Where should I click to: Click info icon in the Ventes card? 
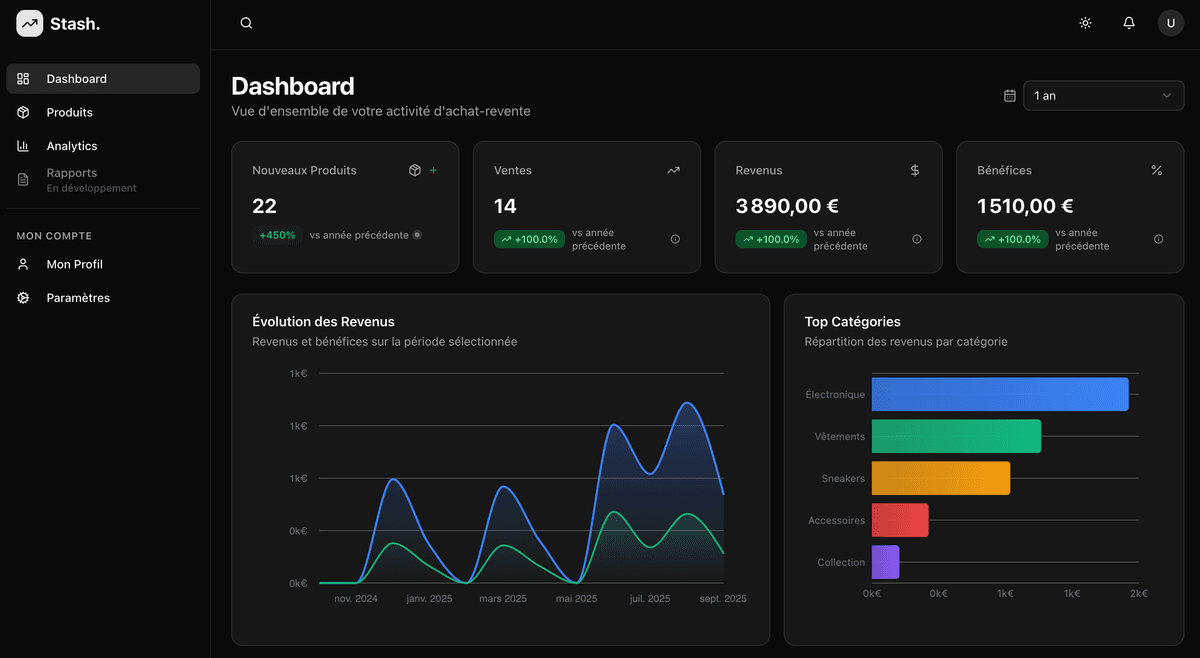point(675,239)
